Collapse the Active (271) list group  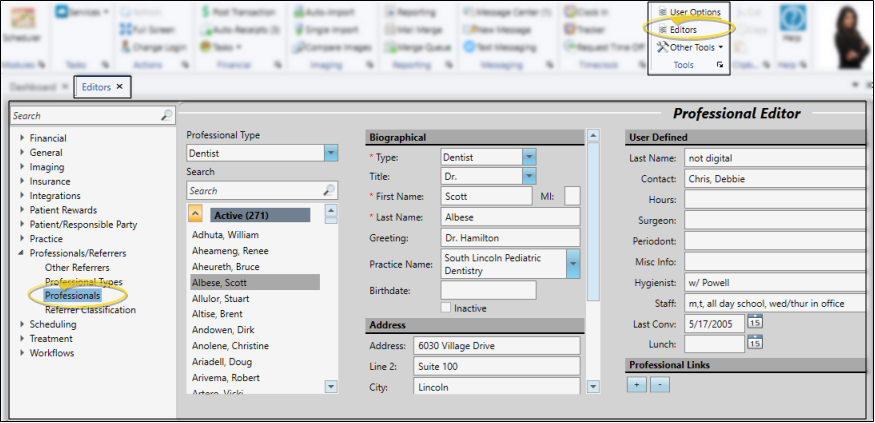[x=197, y=214]
